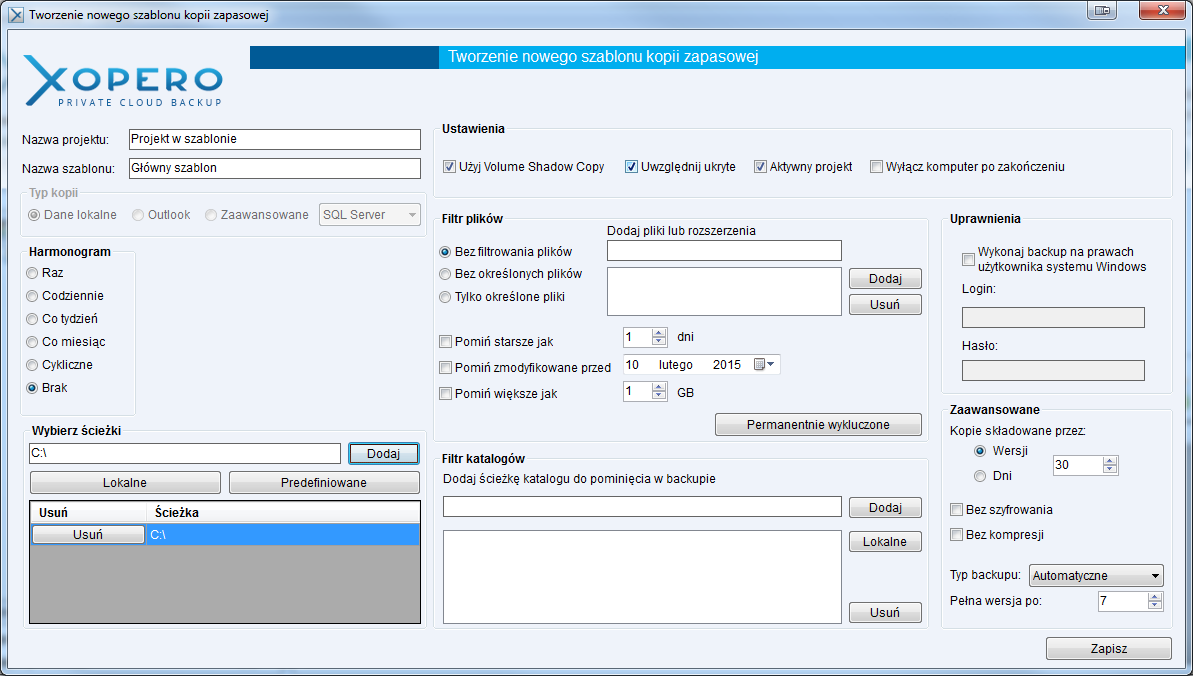
Task: Decrease the Pomiń starsze jak days value
Action: (659, 341)
